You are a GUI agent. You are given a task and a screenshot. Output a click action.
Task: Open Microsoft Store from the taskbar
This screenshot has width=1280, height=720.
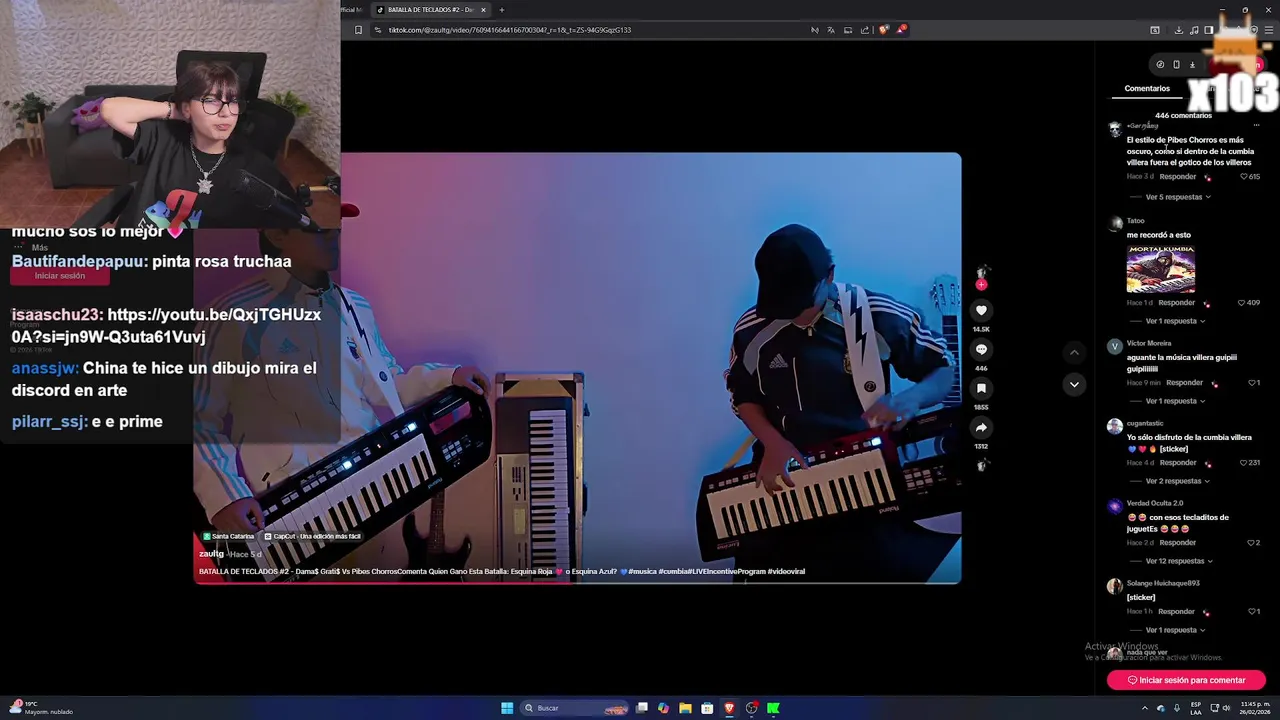707,708
